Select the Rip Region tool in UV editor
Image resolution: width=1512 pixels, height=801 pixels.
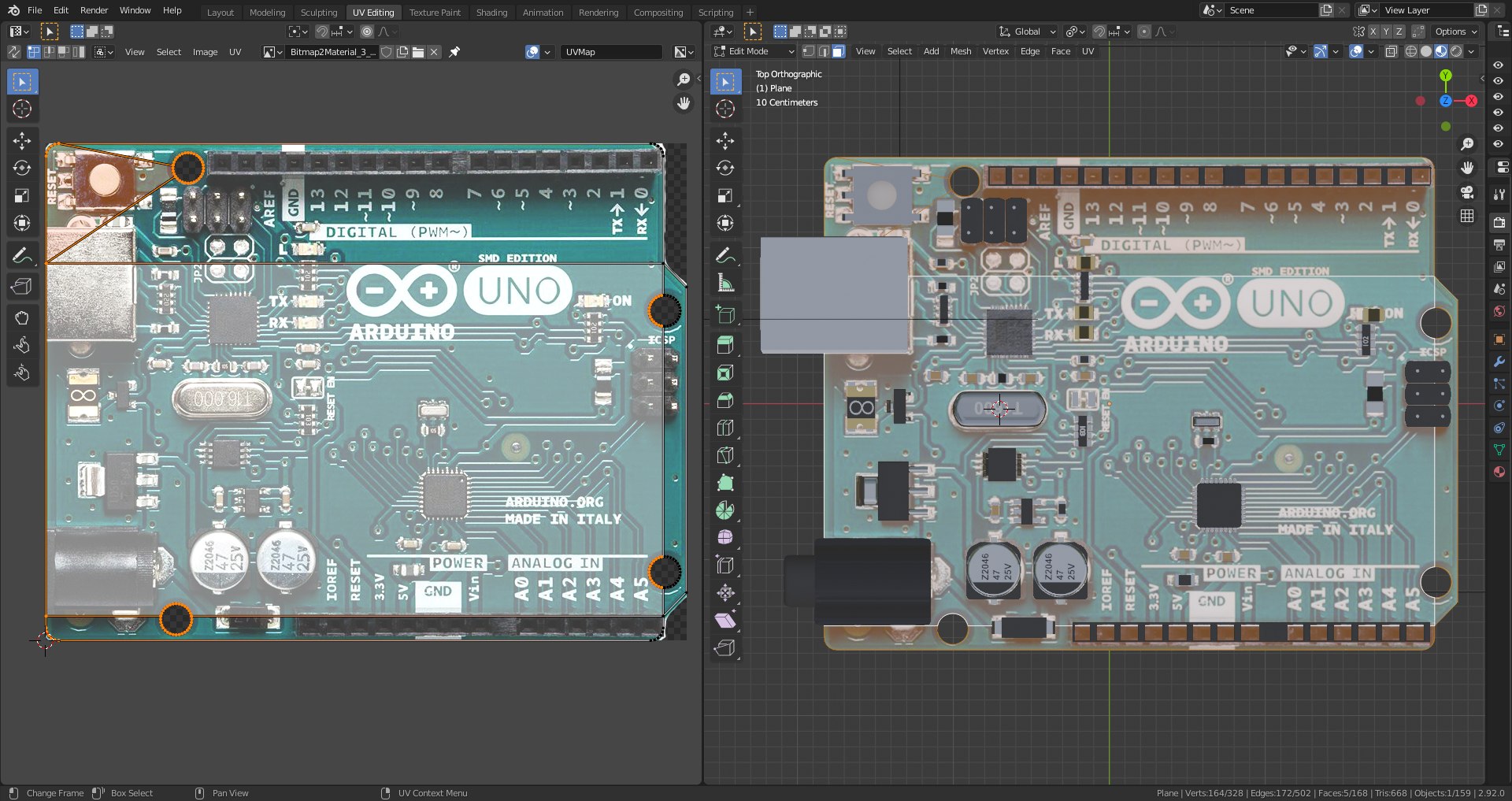[22, 287]
